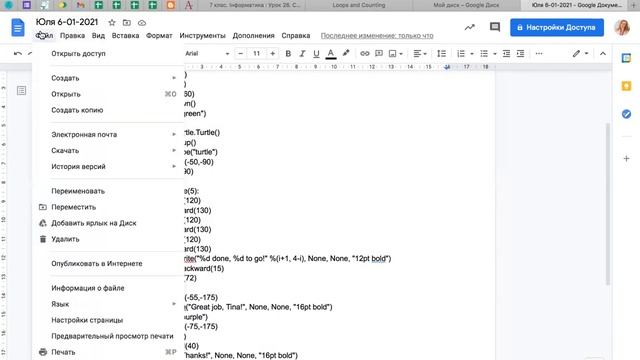The image size is (640, 360).
Task: Choose Открыть from the File menu
Action: [108, 94]
